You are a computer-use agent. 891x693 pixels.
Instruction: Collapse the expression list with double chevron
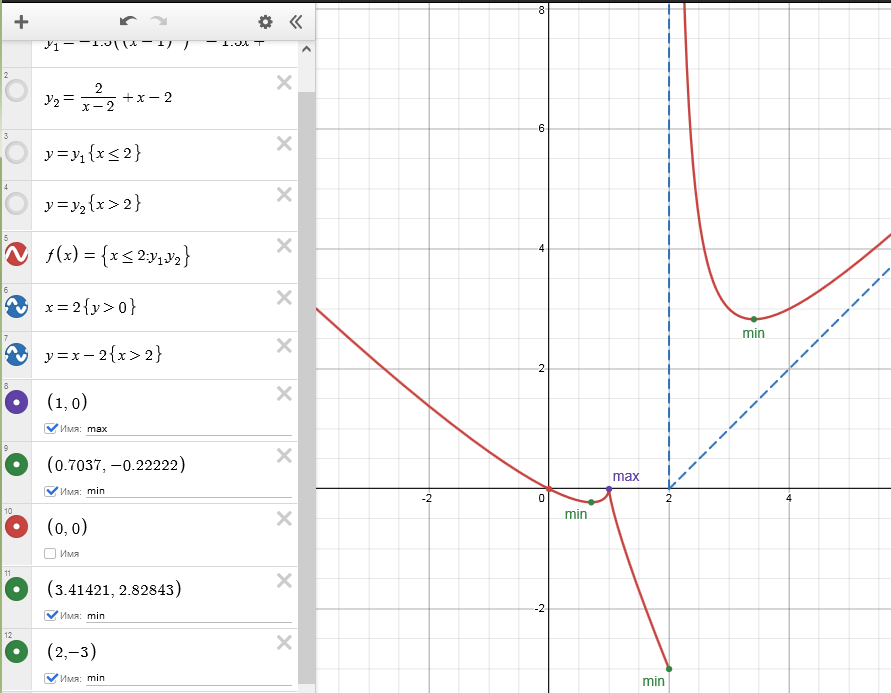(295, 21)
